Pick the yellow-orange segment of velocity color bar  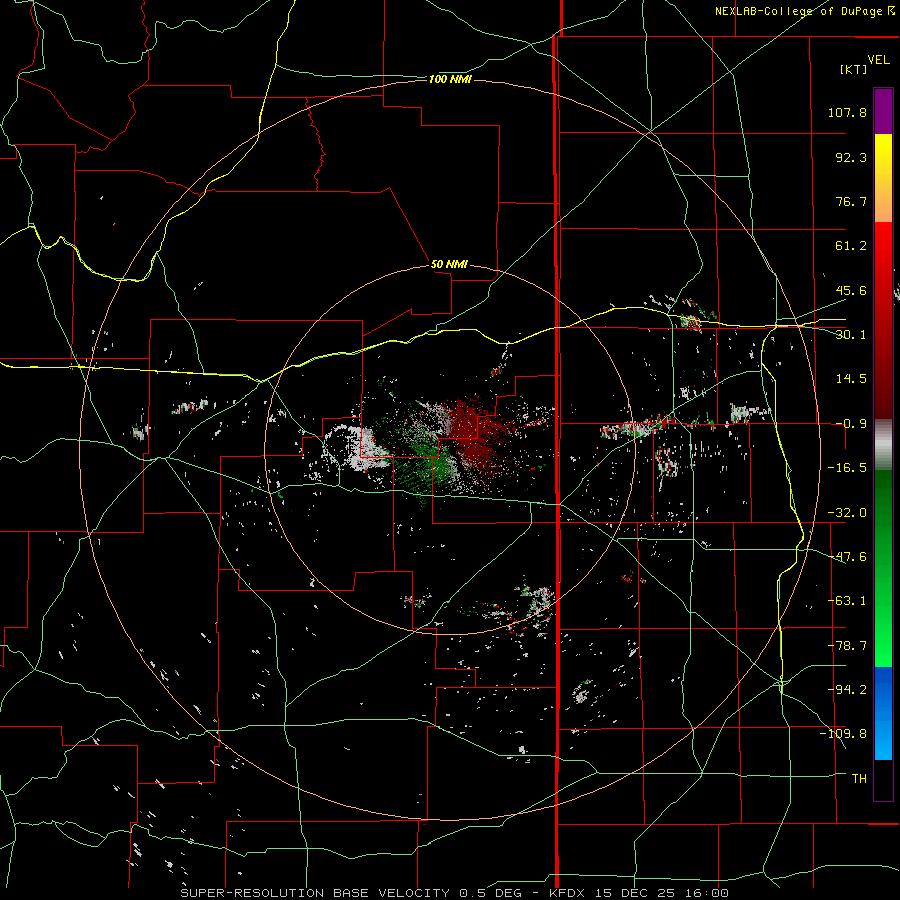pyautogui.click(x=883, y=178)
